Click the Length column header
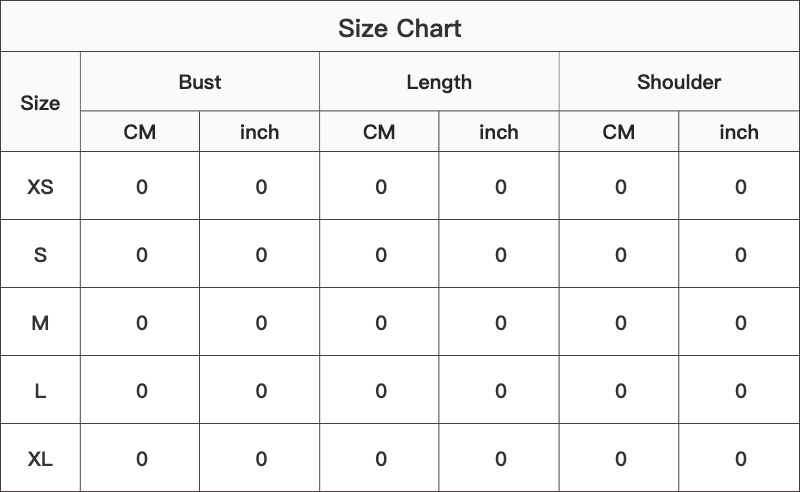Screen dimensions: 800x492 click(x=439, y=82)
